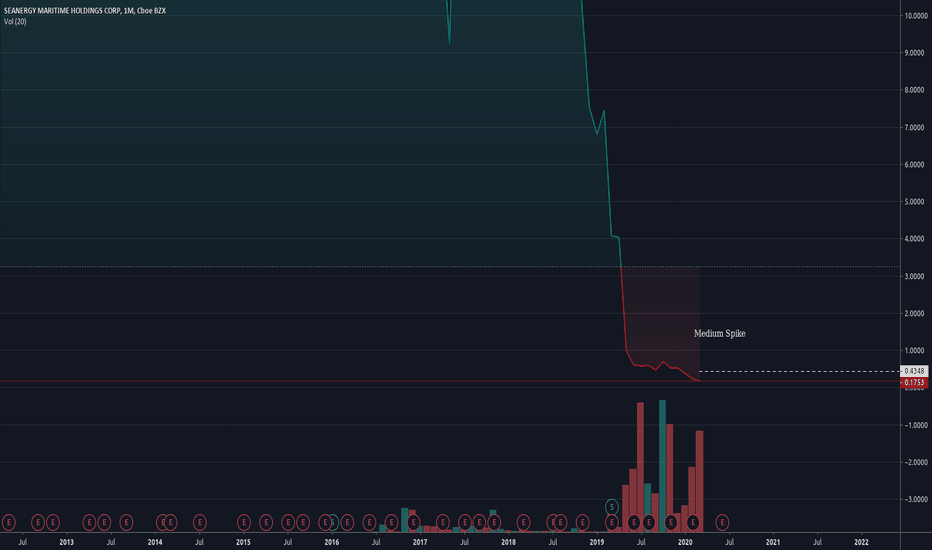Click the E marker directly under the 2019 S marker

coord(612,523)
